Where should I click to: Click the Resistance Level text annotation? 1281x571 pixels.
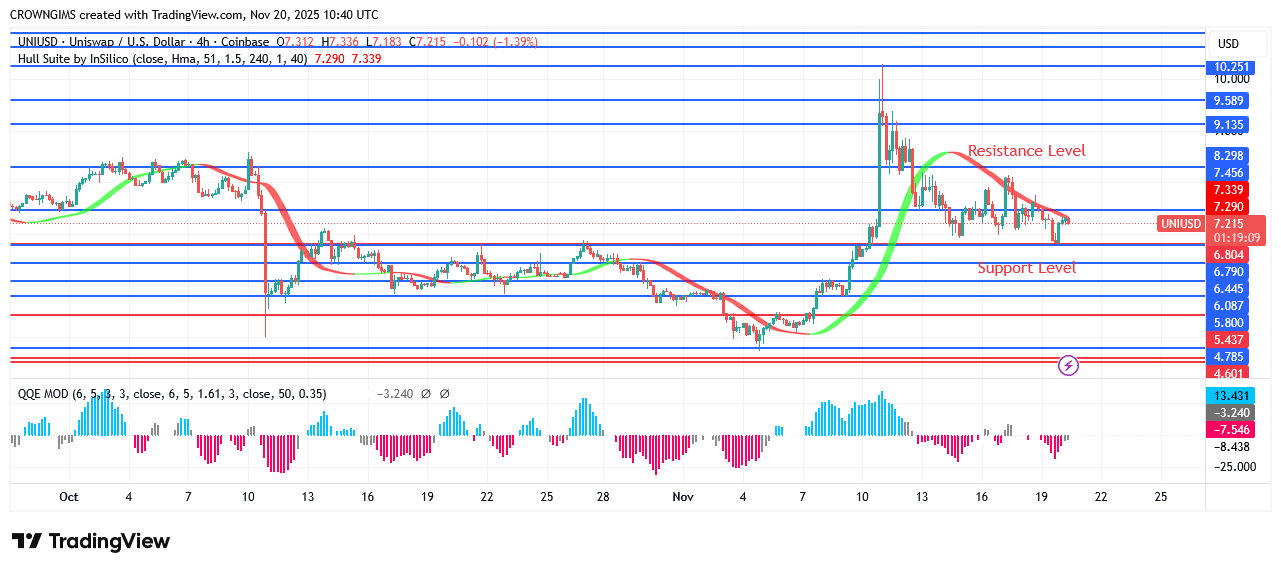[1026, 151]
